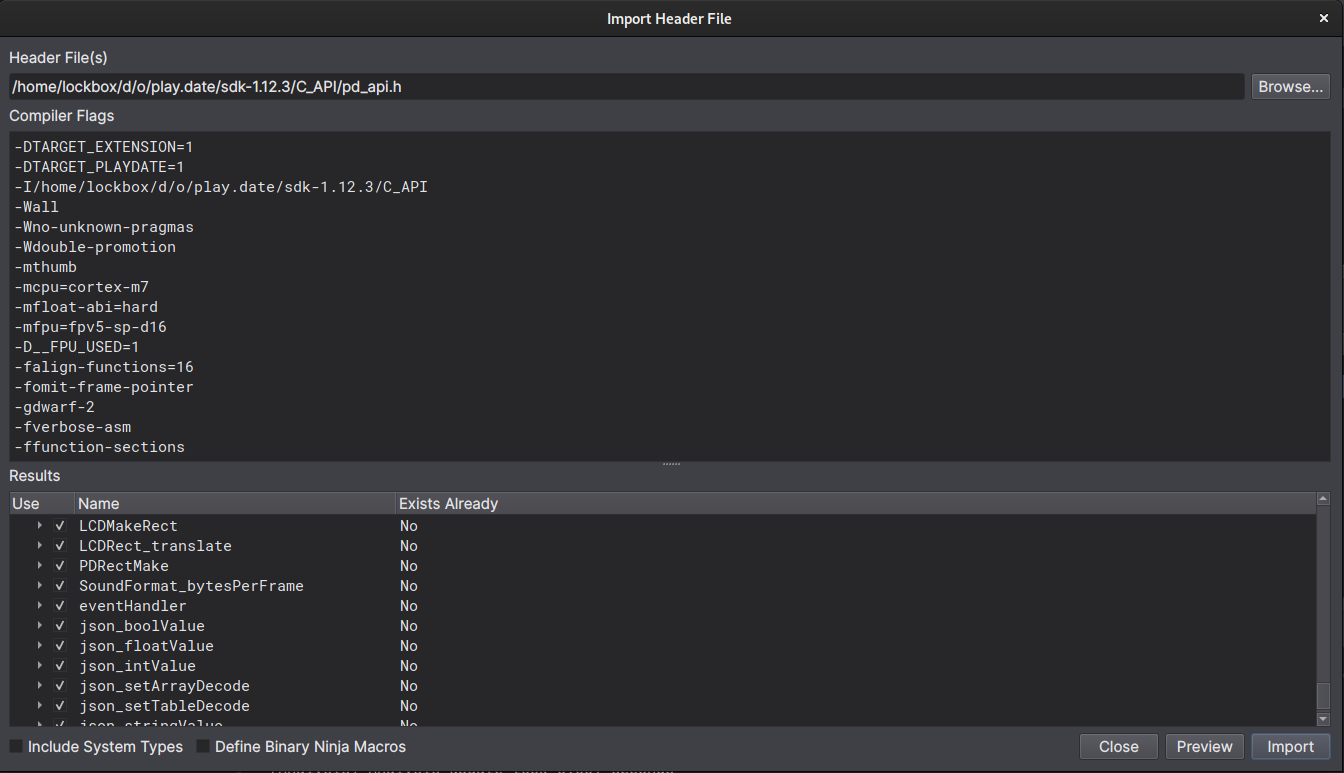Click the -DTARGET_PLAYDATE=1 flag line
1344x773 pixels.
tap(99, 167)
